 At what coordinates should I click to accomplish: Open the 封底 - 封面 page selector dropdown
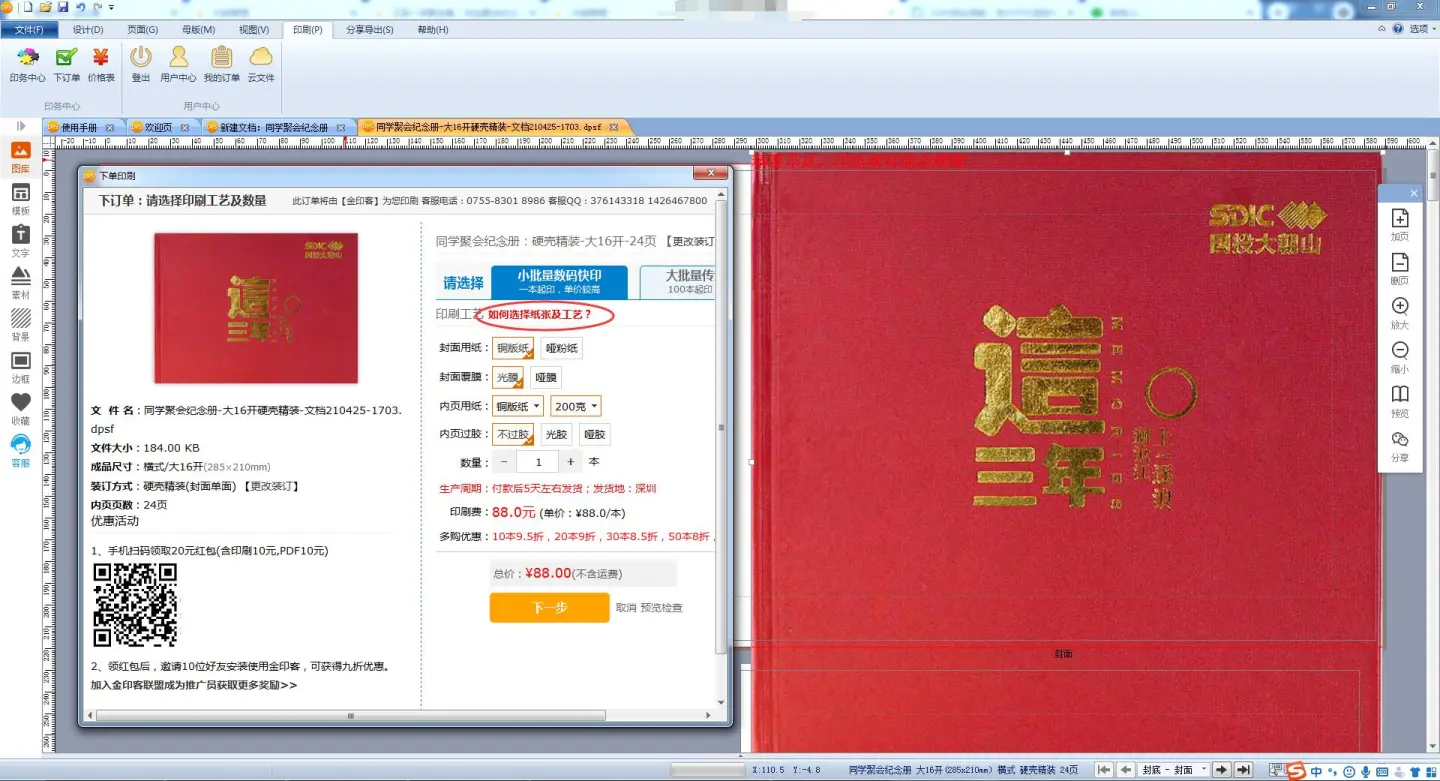1175,770
